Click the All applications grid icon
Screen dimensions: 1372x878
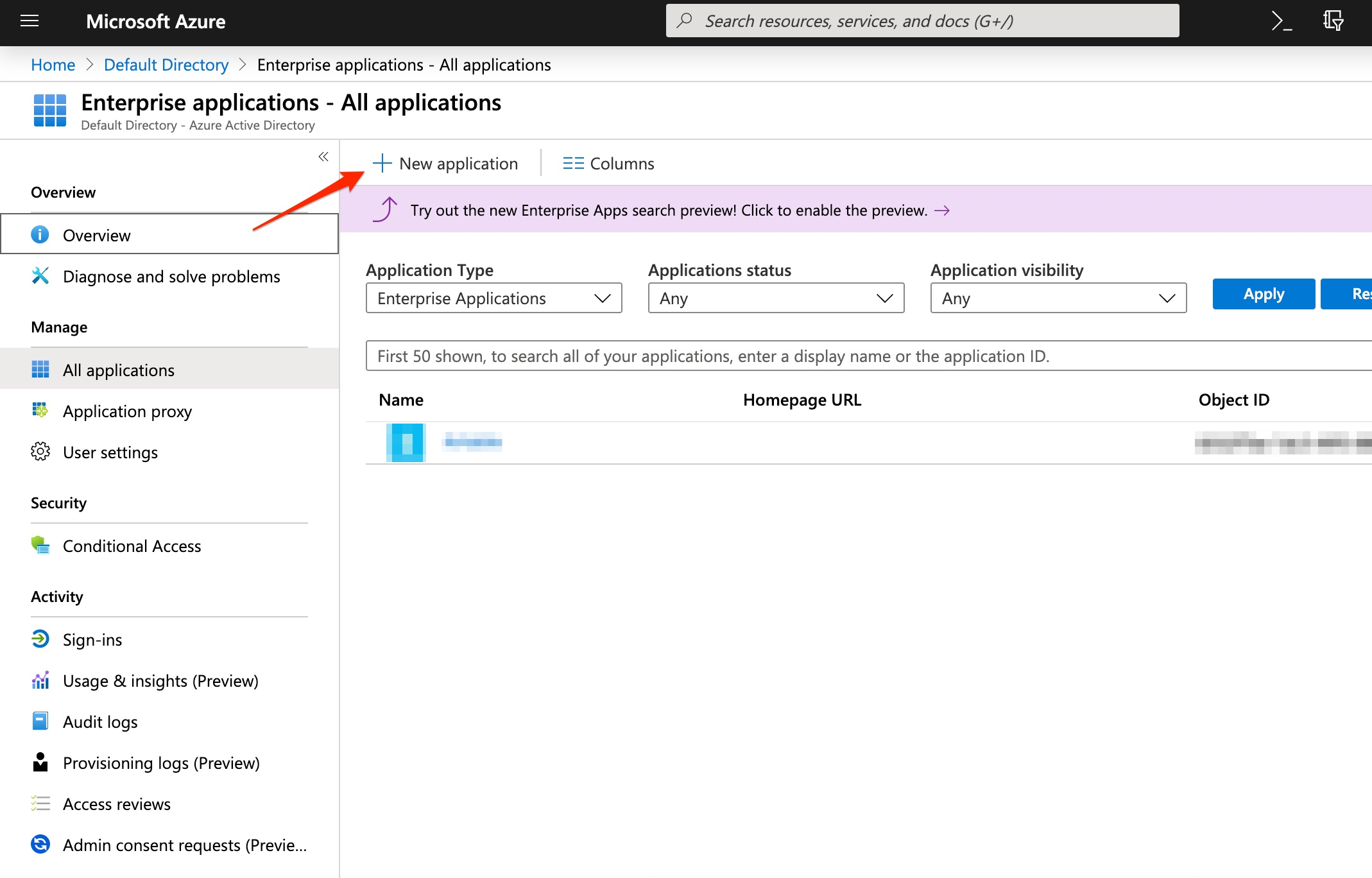tap(40, 370)
